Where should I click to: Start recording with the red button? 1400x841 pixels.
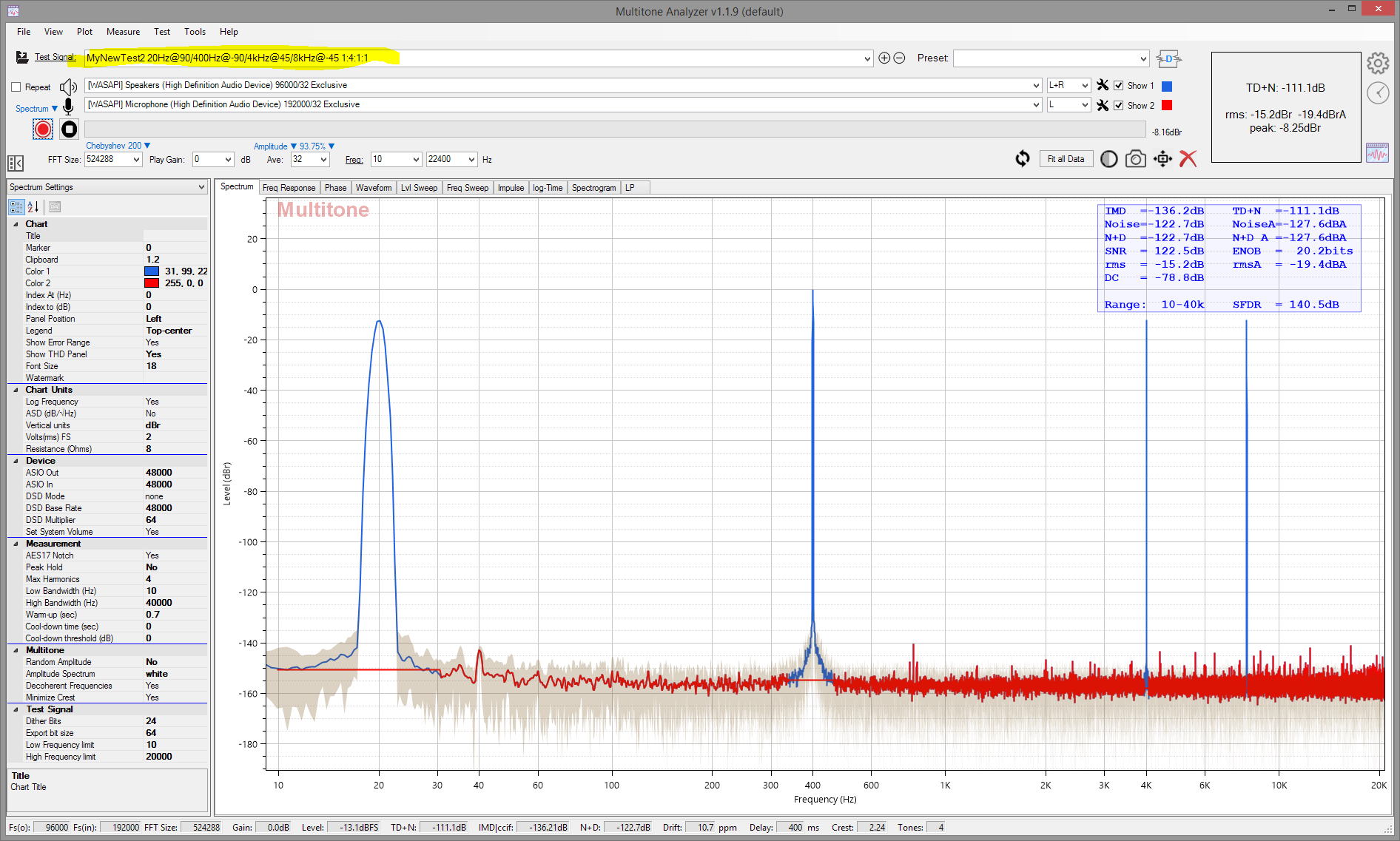[43, 129]
